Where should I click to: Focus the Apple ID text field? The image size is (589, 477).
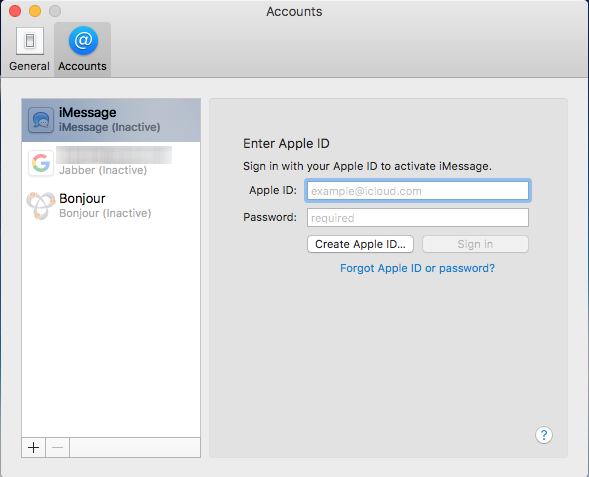pyautogui.click(x=418, y=191)
